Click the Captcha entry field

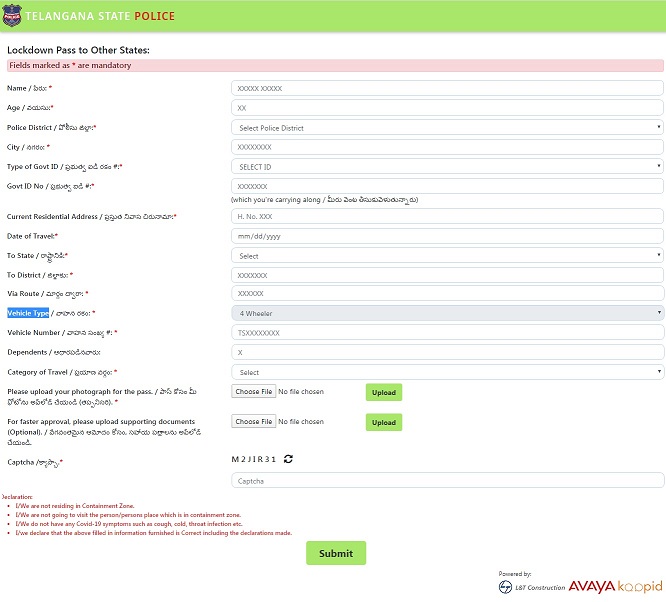click(x=447, y=481)
